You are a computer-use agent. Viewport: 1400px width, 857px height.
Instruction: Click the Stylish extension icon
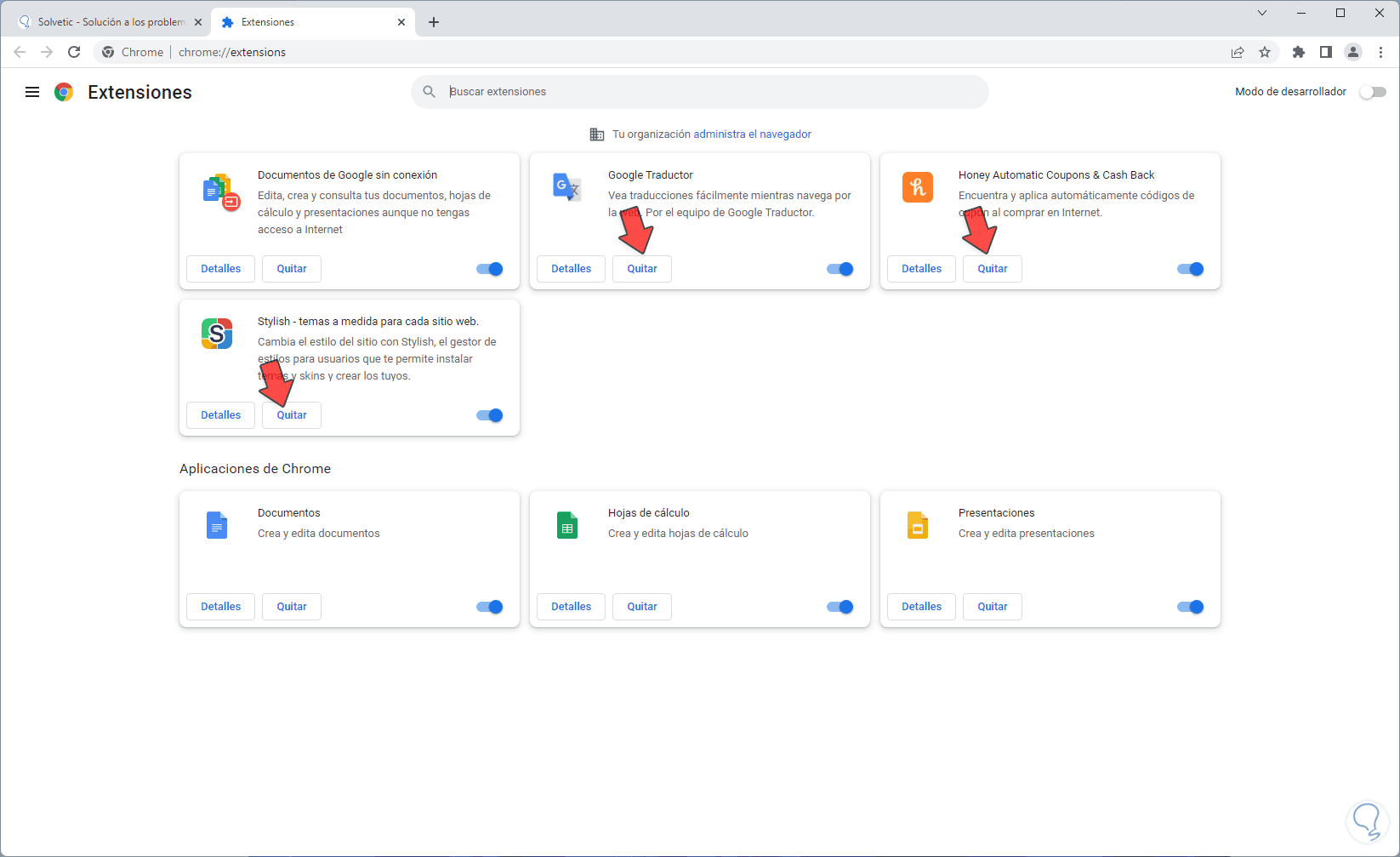217,334
